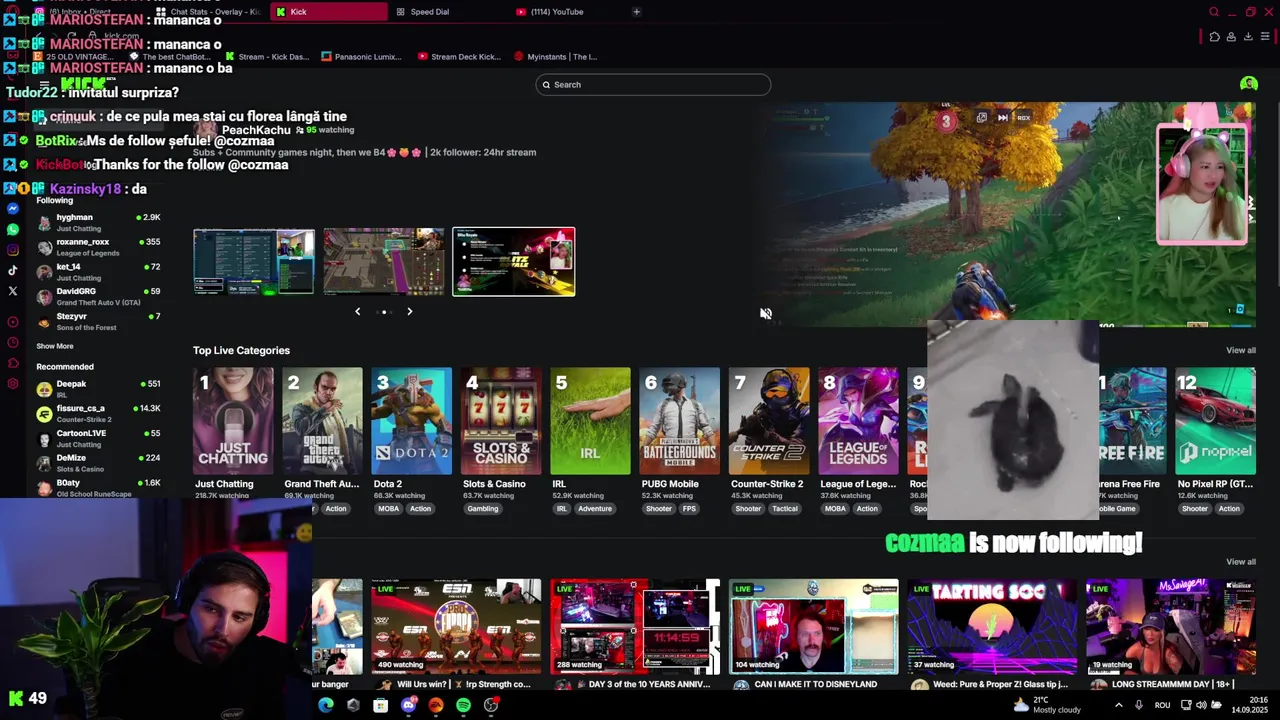The image size is (1280, 720).
Task: Open fissure_cs_a recommended channel
Action: 98,413
